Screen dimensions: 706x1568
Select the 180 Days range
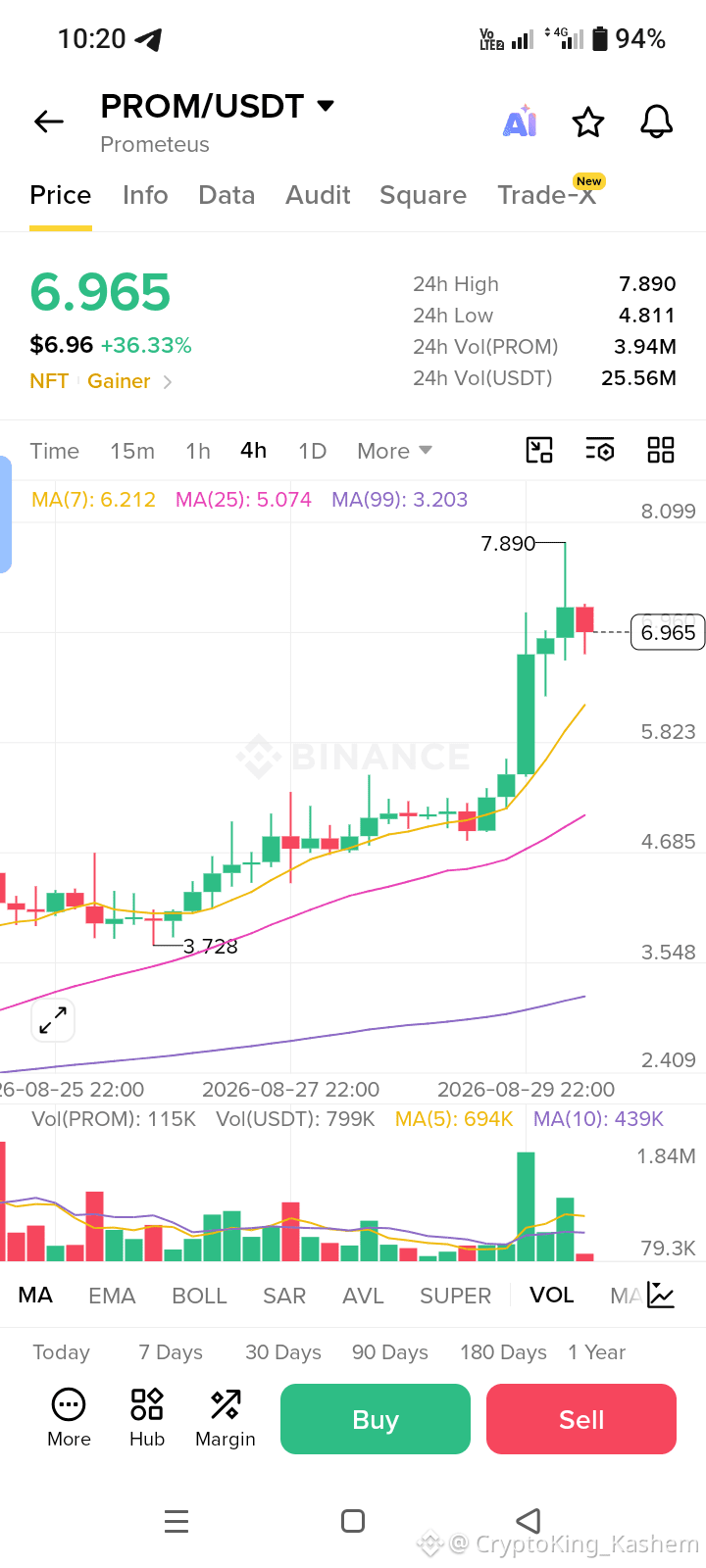pyautogui.click(x=503, y=1352)
